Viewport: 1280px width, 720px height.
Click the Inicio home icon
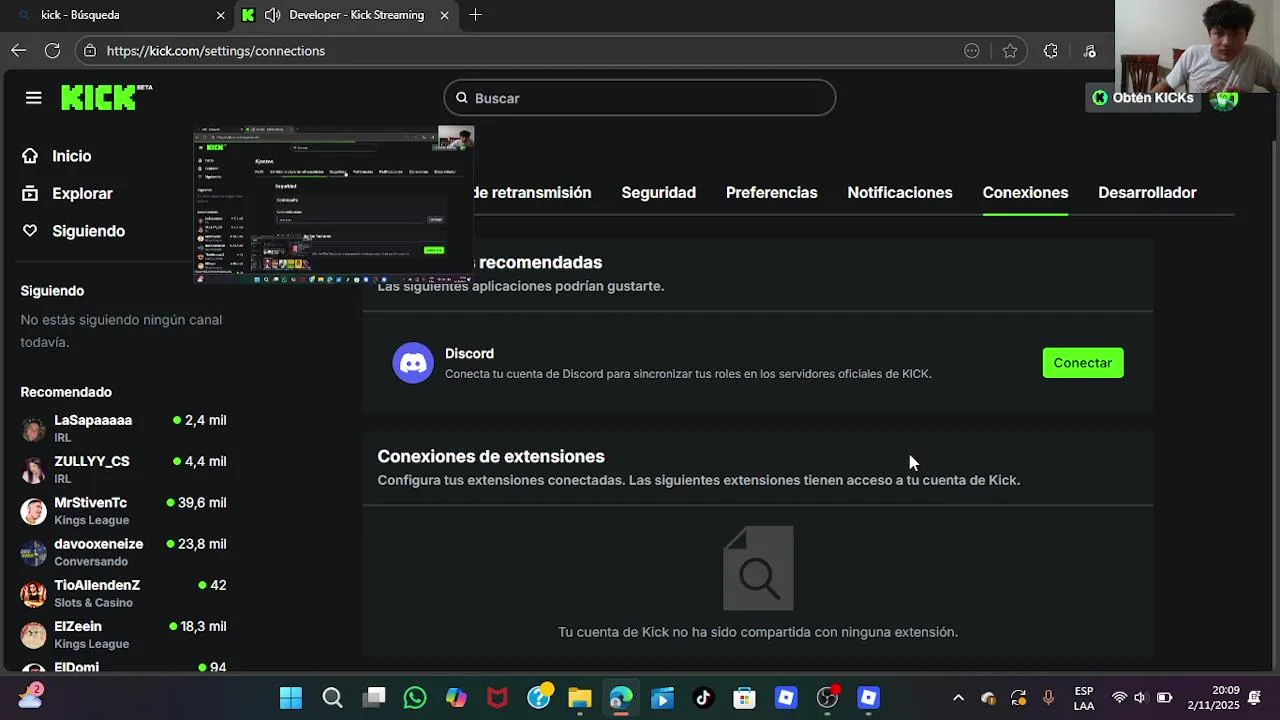(x=30, y=156)
